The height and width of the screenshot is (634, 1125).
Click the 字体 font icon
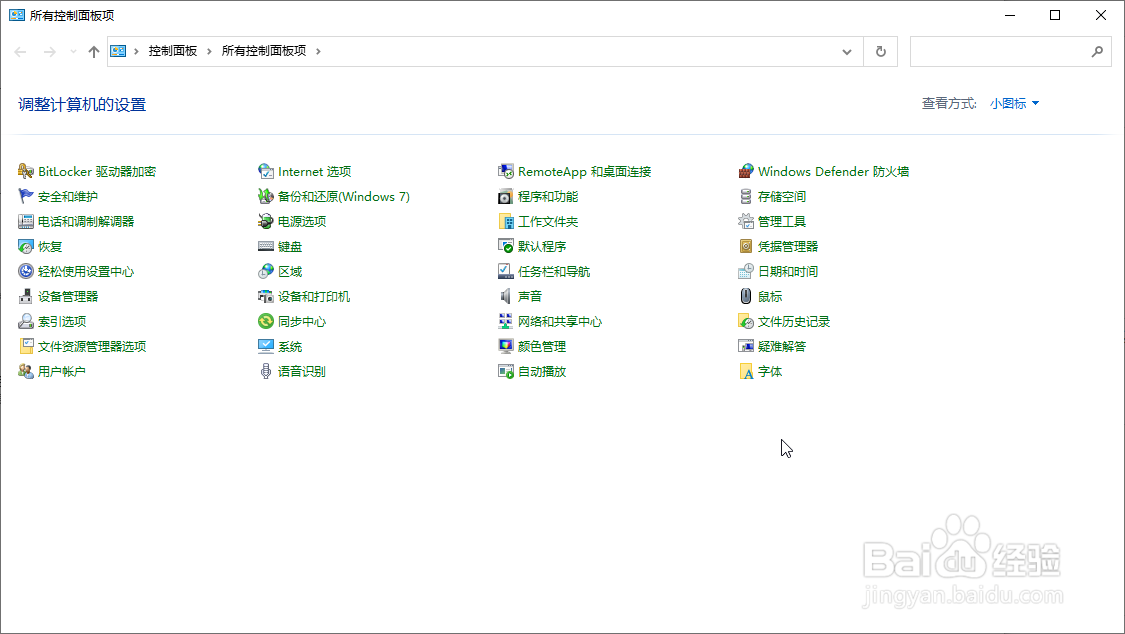point(746,372)
